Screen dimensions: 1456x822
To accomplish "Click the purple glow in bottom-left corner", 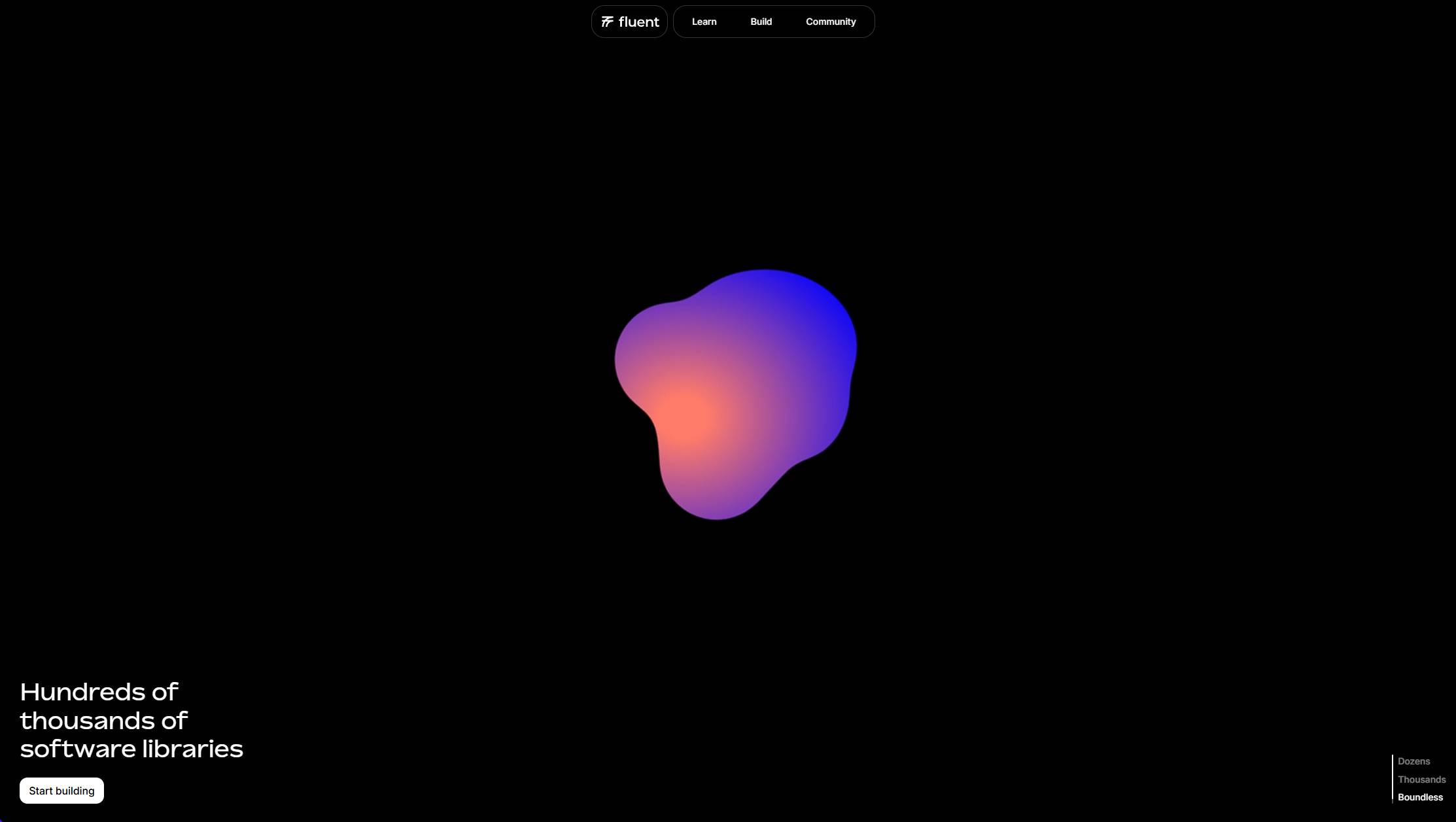I will [x=2, y=819].
